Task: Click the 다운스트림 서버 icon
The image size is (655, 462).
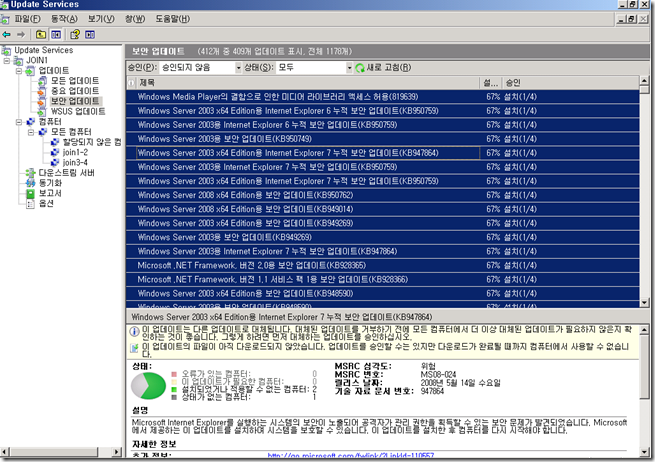Action: [x=30, y=173]
